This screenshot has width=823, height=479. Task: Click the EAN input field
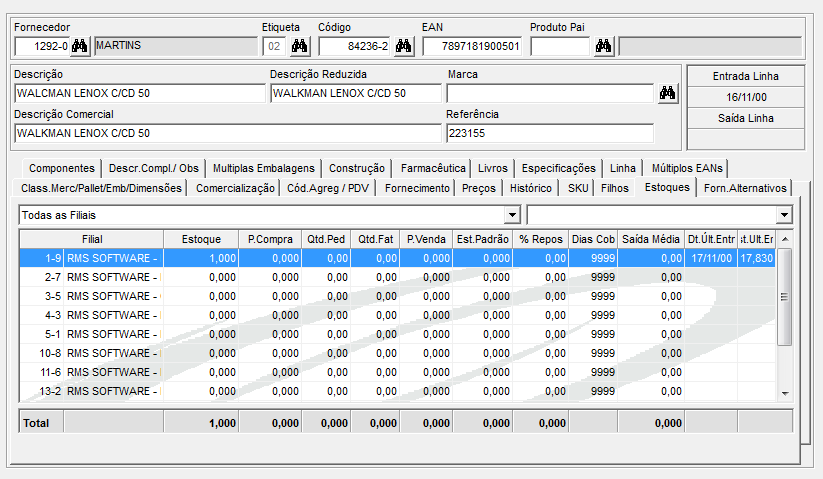pyautogui.click(x=471, y=46)
